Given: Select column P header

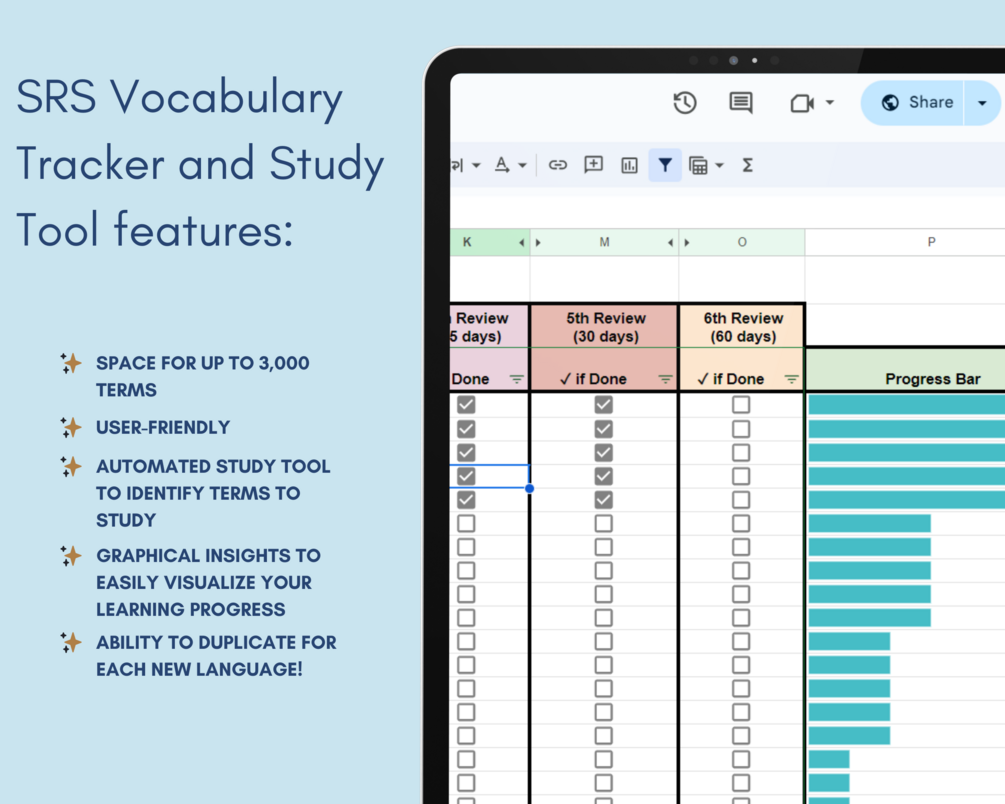Looking at the screenshot, I should pyautogui.click(x=931, y=242).
